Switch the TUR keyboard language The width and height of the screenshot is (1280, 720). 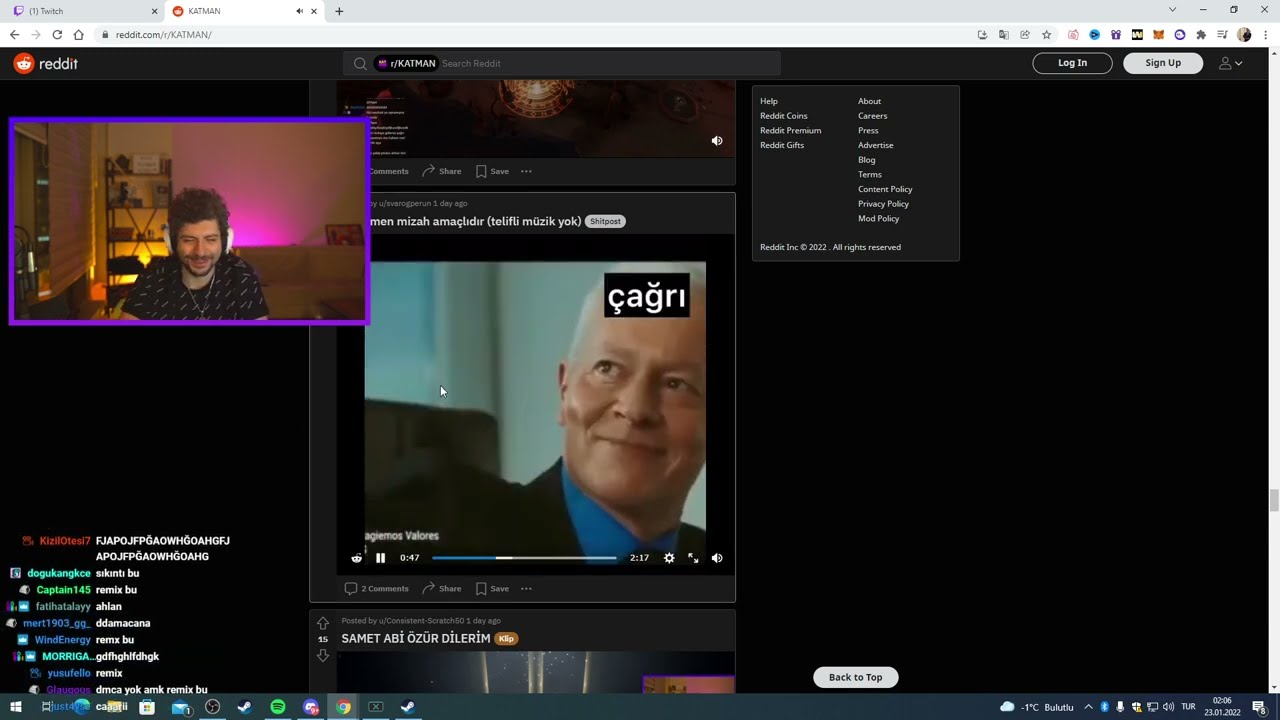point(1188,707)
